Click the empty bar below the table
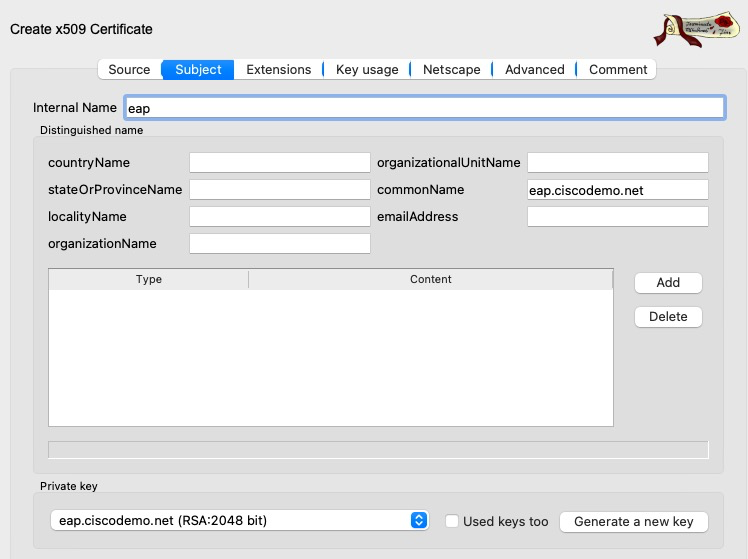Viewport: 748px width, 559px height. pyautogui.click(x=378, y=450)
